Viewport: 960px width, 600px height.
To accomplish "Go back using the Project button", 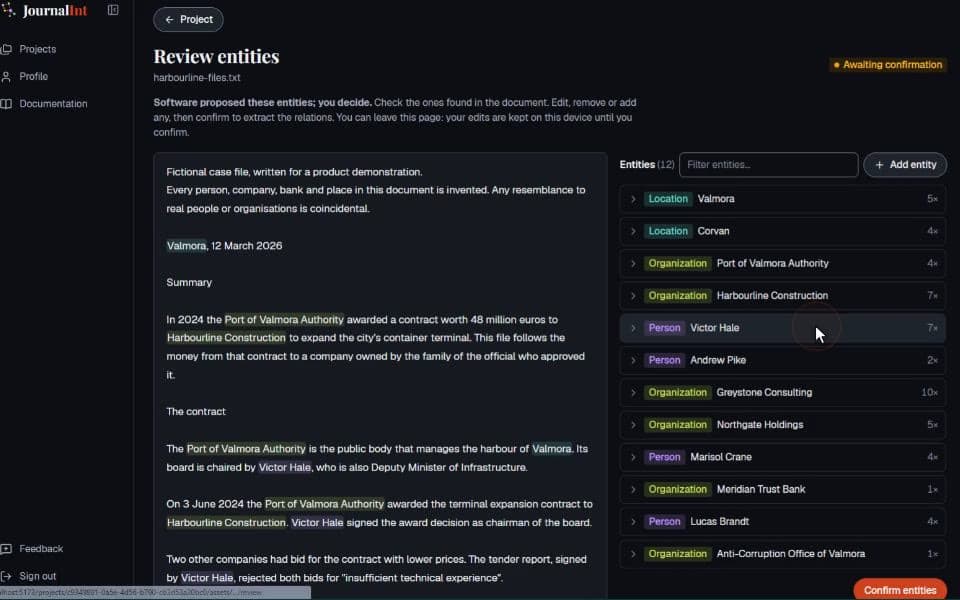I will click(189, 20).
